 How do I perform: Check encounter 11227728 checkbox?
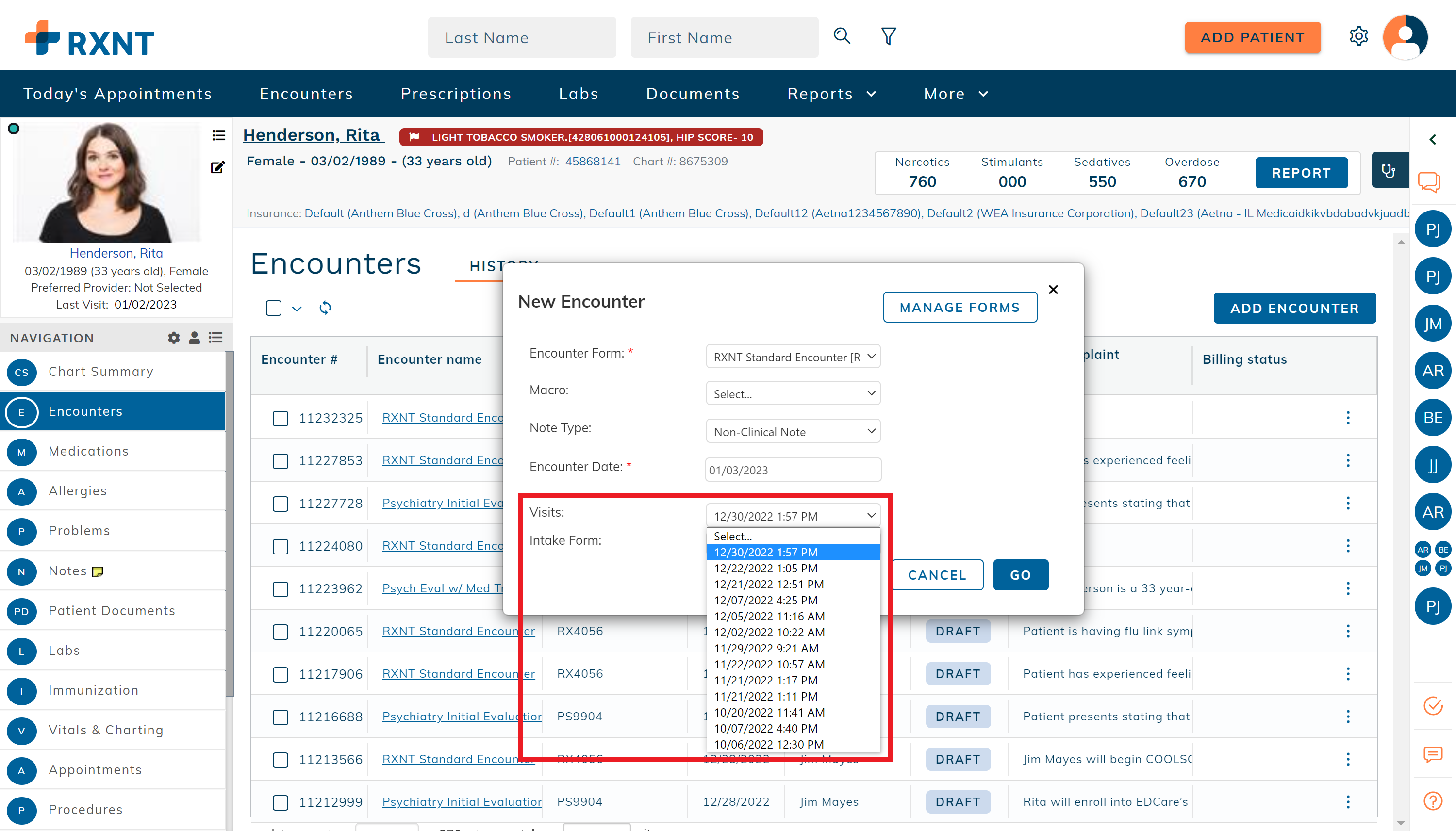(281, 504)
